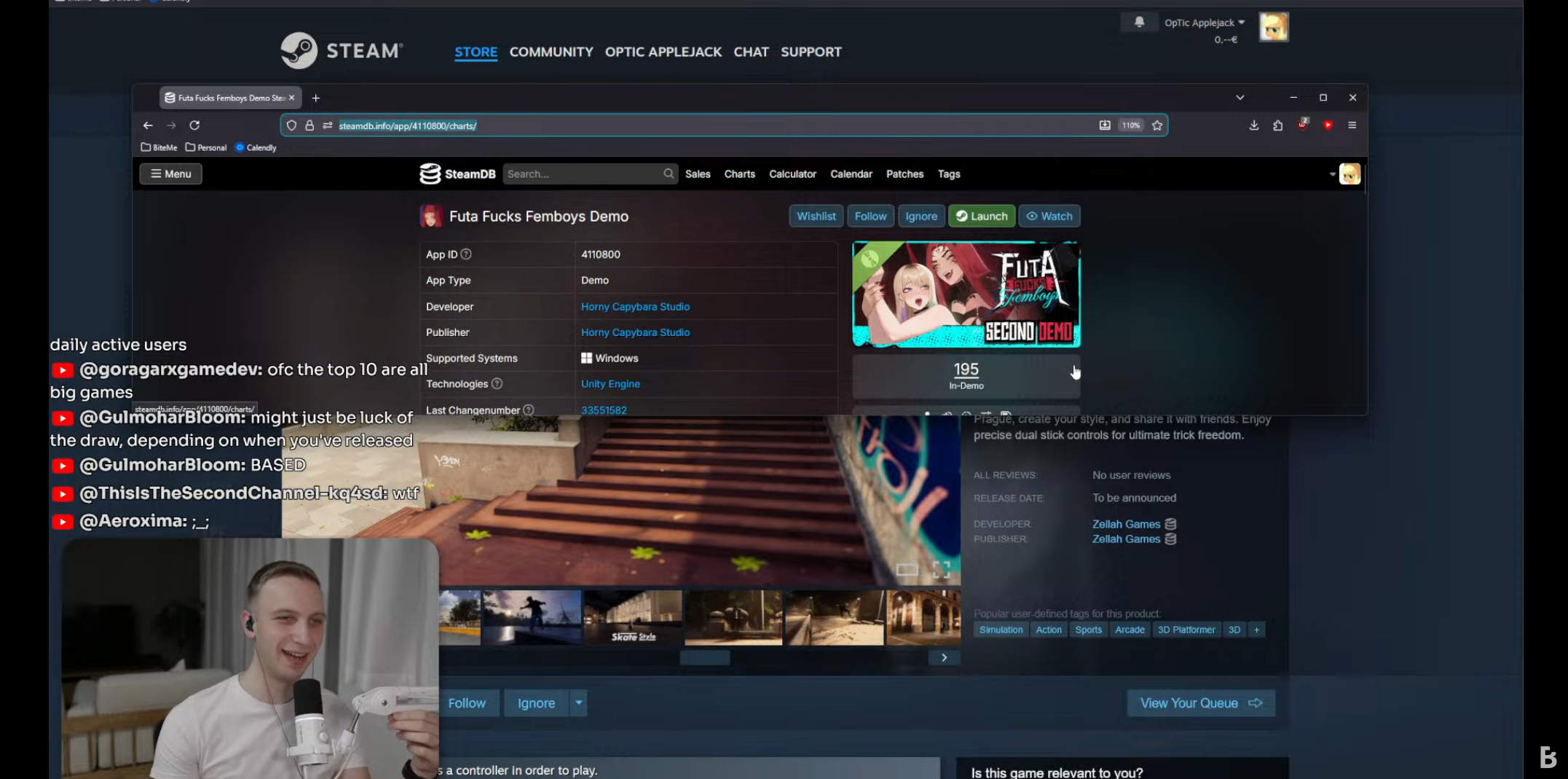Add a tag with the plus button
Viewport: 1568px width, 779px height.
pos(1256,630)
